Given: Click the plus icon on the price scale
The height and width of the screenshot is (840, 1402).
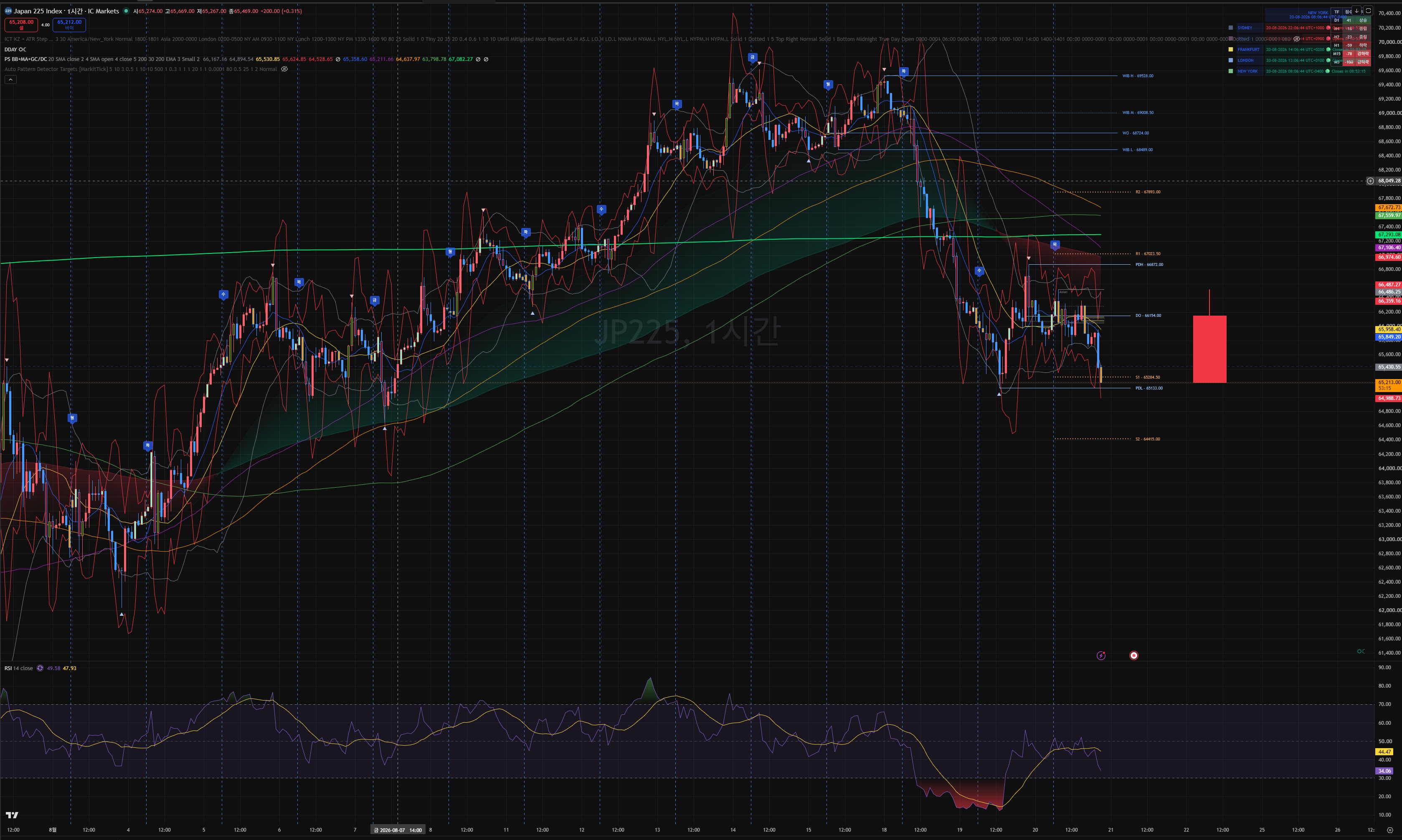Looking at the screenshot, I should pos(1370,181).
